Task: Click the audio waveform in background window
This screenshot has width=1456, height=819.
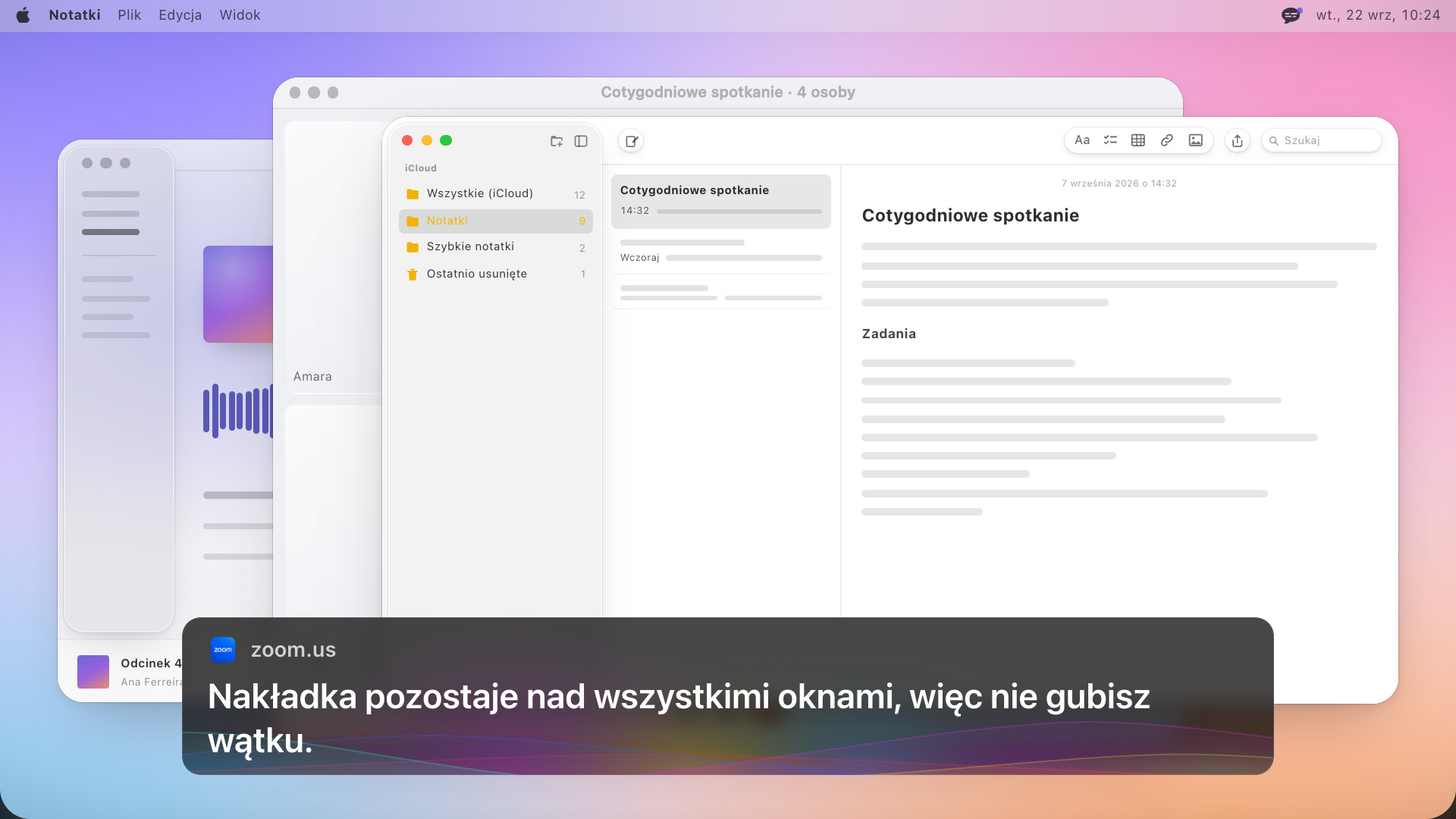Action: click(x=238, y=411)
